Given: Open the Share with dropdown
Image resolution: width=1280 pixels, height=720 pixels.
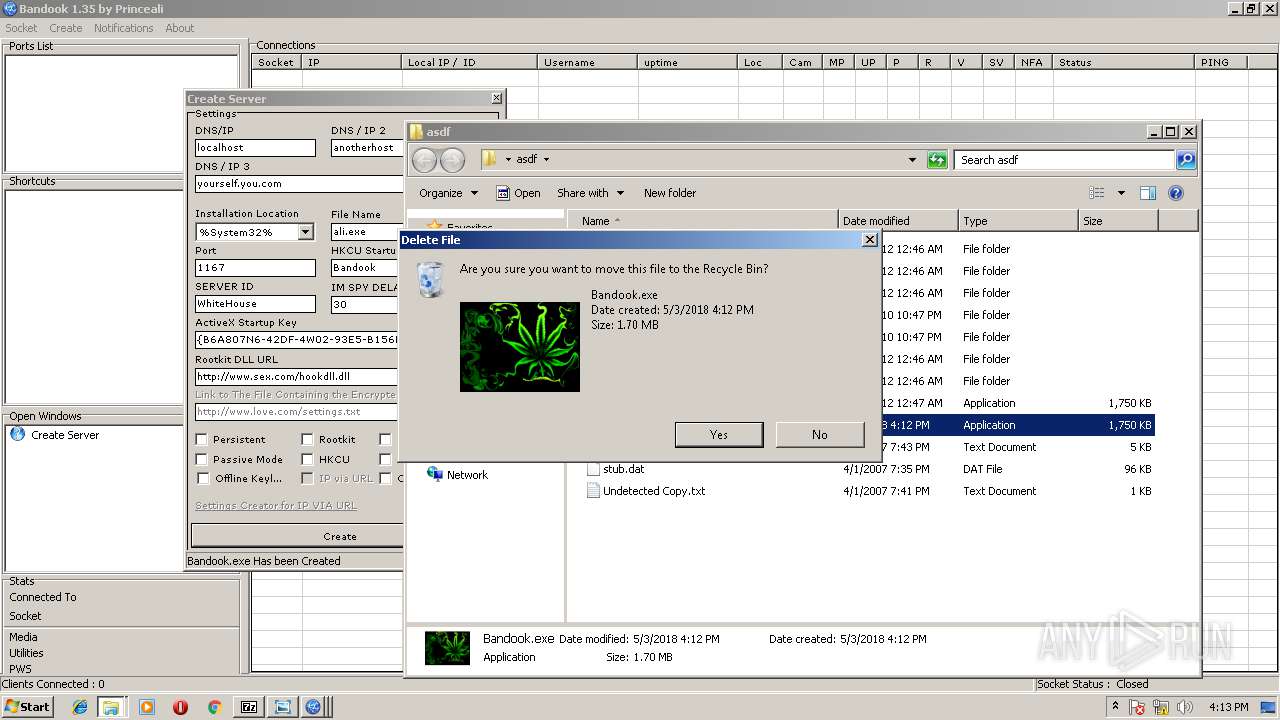Looking at the screenshot, I should click(590, 193).
